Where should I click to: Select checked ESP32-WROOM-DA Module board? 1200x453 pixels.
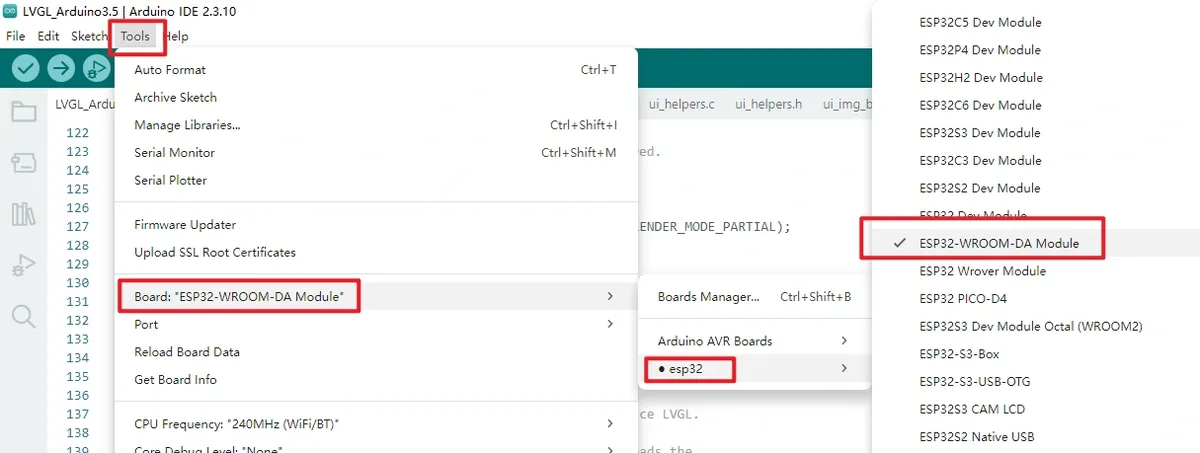[x=1036, y=243]
